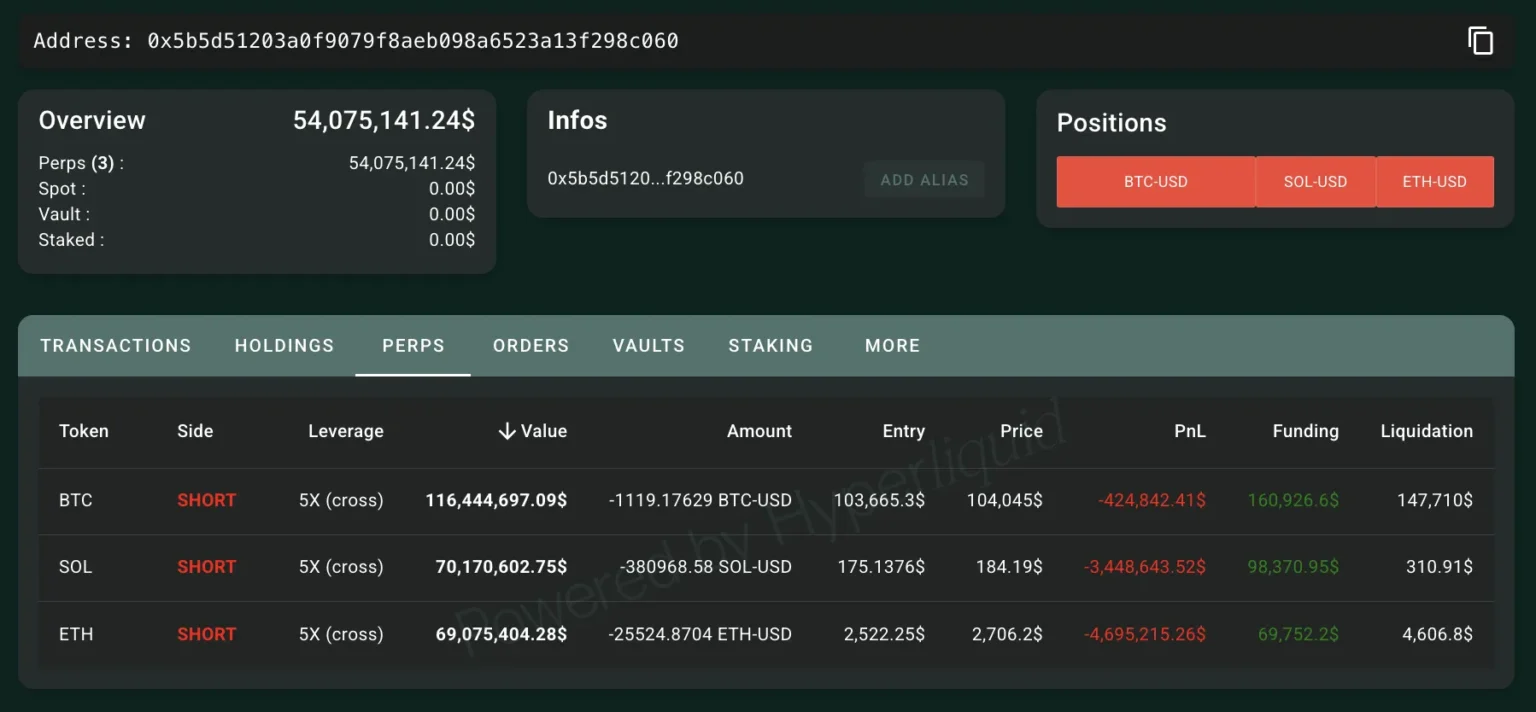Click the SHORT label on the SOL row

[x=206, y=567]
